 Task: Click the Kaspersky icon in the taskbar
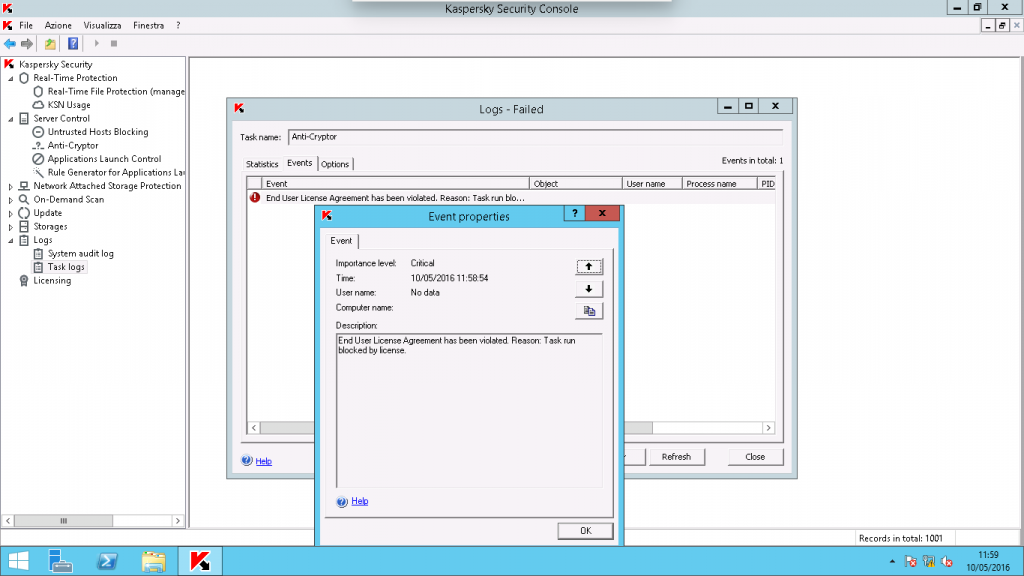tap(200, 561)
